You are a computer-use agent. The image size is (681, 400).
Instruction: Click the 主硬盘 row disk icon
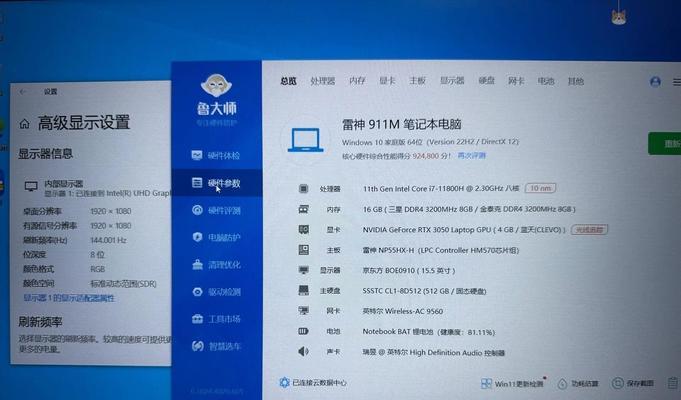point(304,291)
